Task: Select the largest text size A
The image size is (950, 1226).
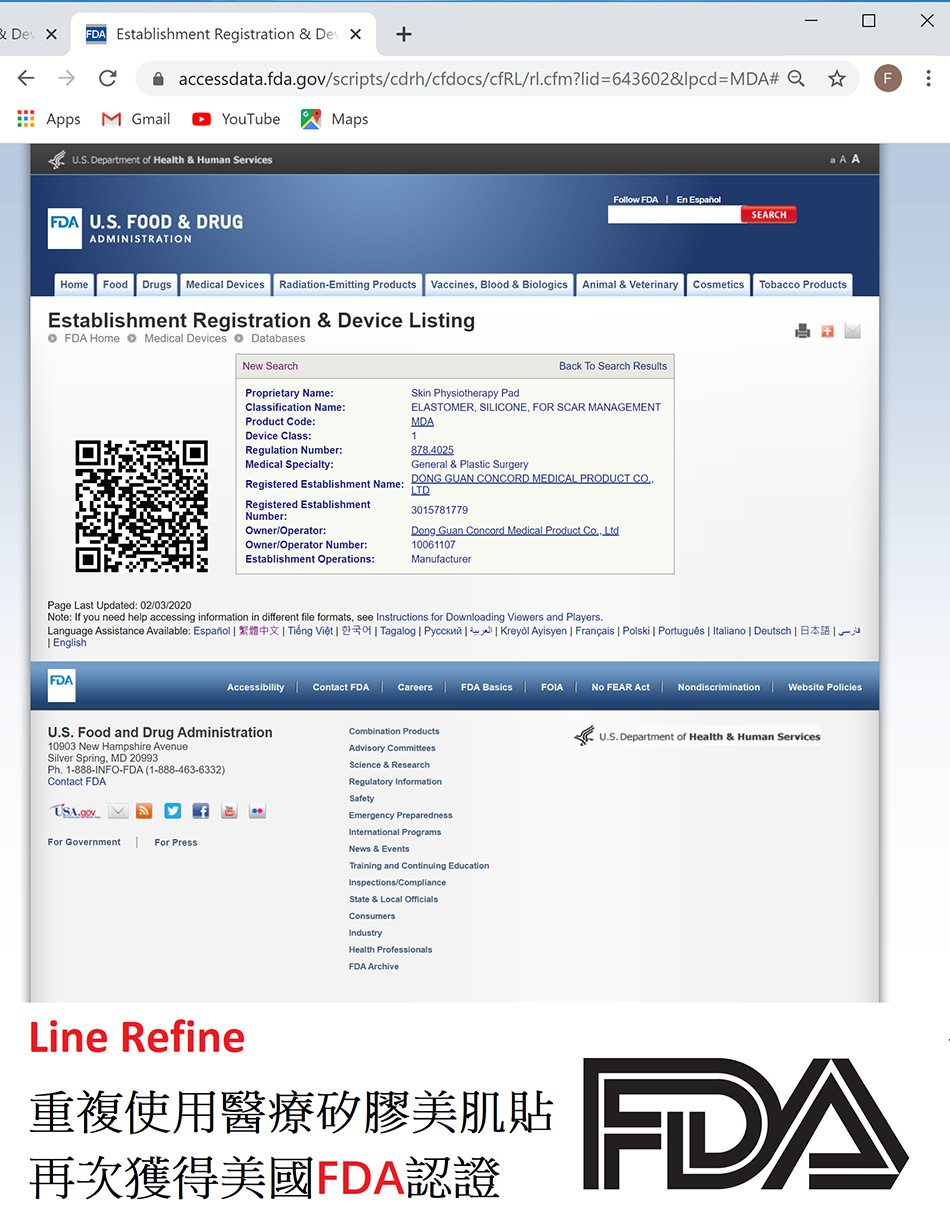Action: (x=855, y=159)
